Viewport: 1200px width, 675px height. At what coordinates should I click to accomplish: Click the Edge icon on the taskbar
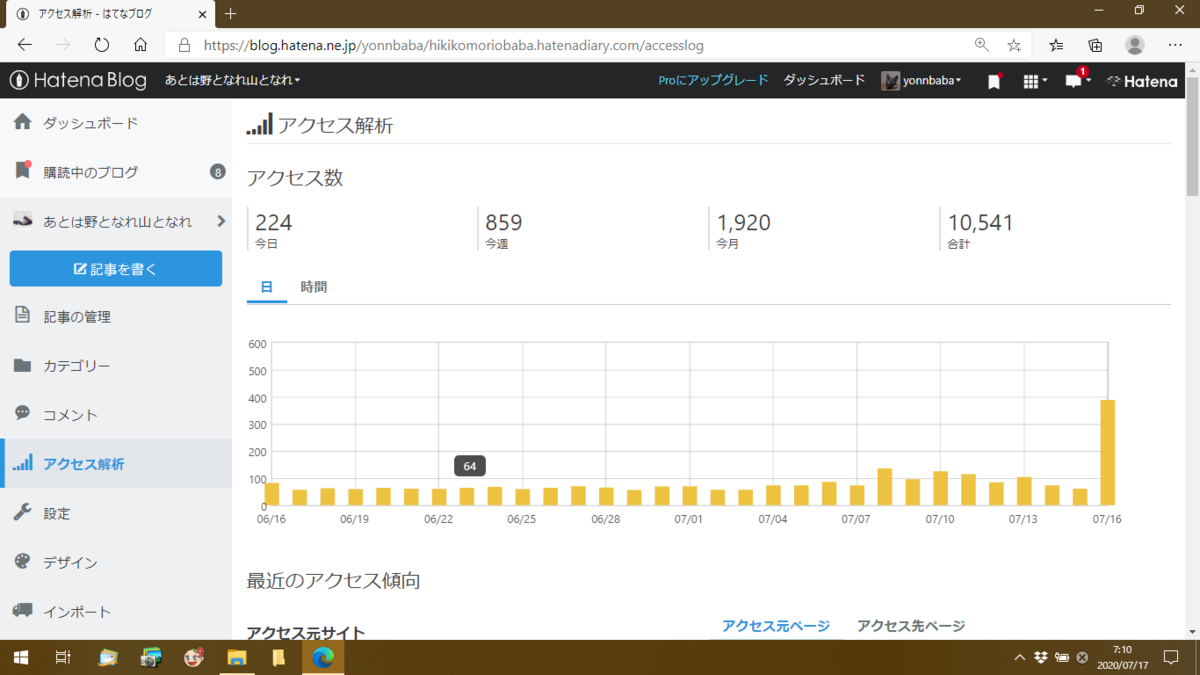coord(322,657)
